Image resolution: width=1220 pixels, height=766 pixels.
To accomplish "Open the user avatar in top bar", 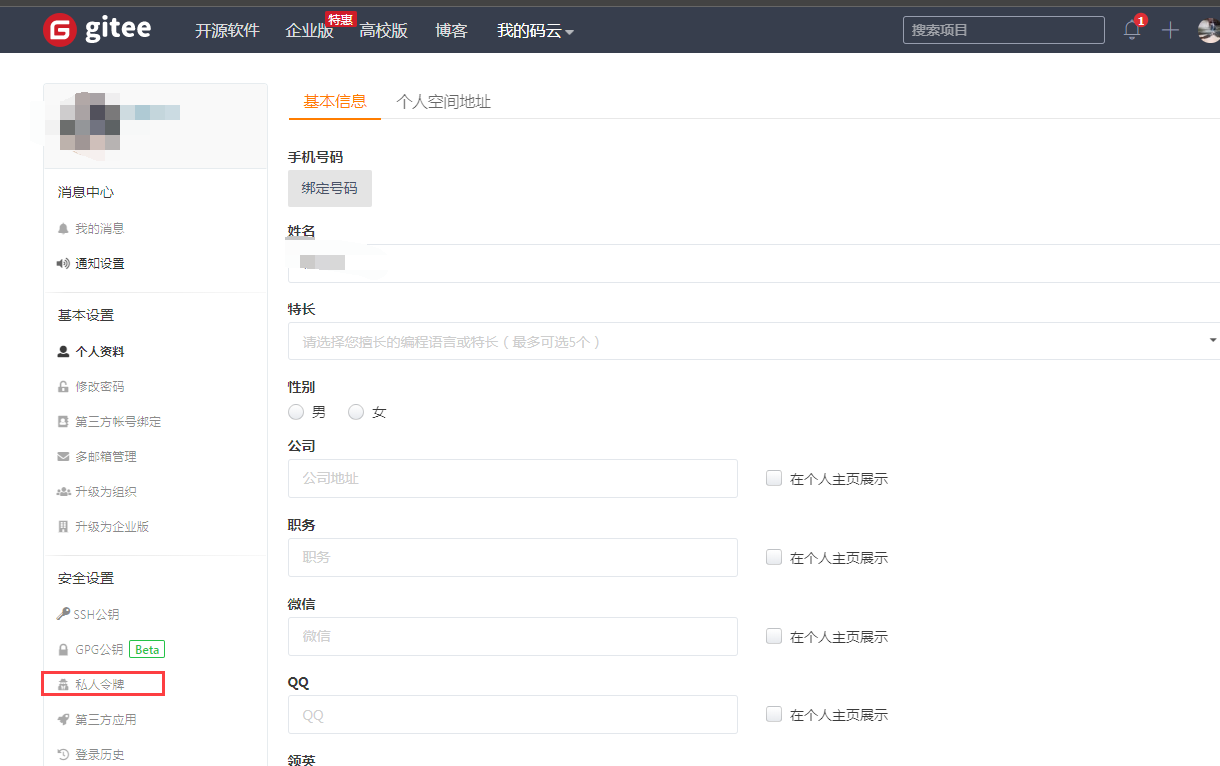I will click(x=1208, y=30).
